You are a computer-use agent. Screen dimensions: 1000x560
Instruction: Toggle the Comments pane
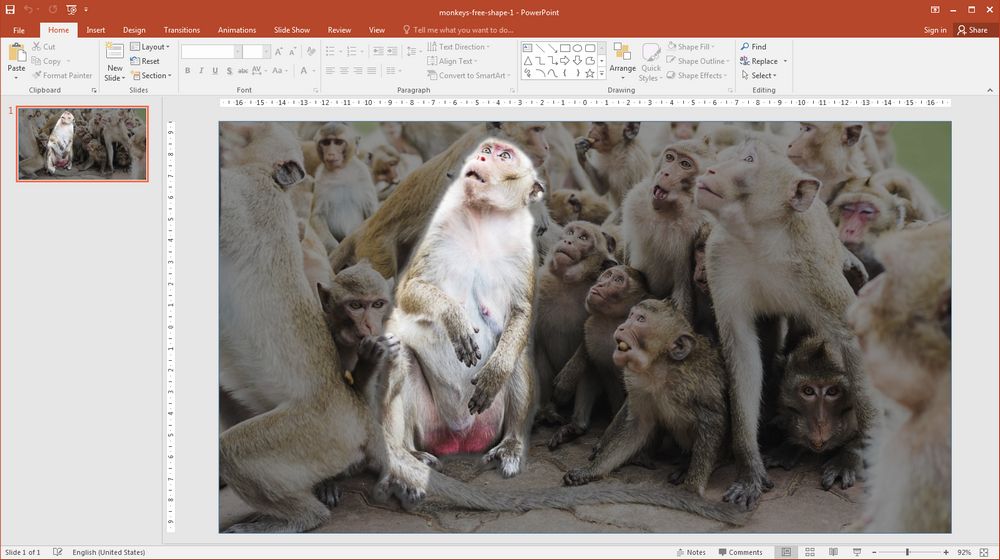[740, 552]
